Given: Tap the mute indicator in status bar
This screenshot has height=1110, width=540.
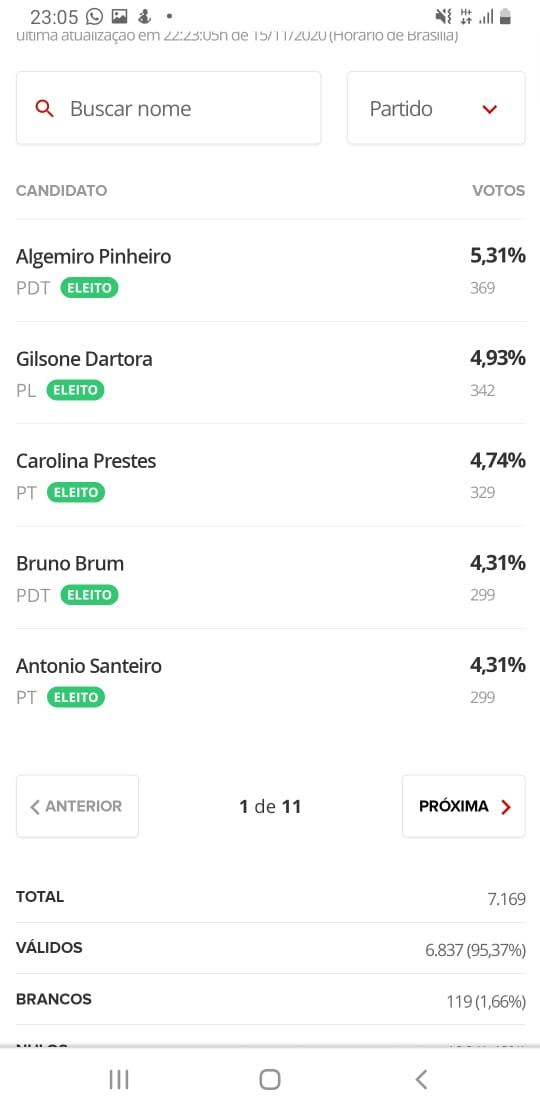Looking at the screenshot, I should click(444, 16).
